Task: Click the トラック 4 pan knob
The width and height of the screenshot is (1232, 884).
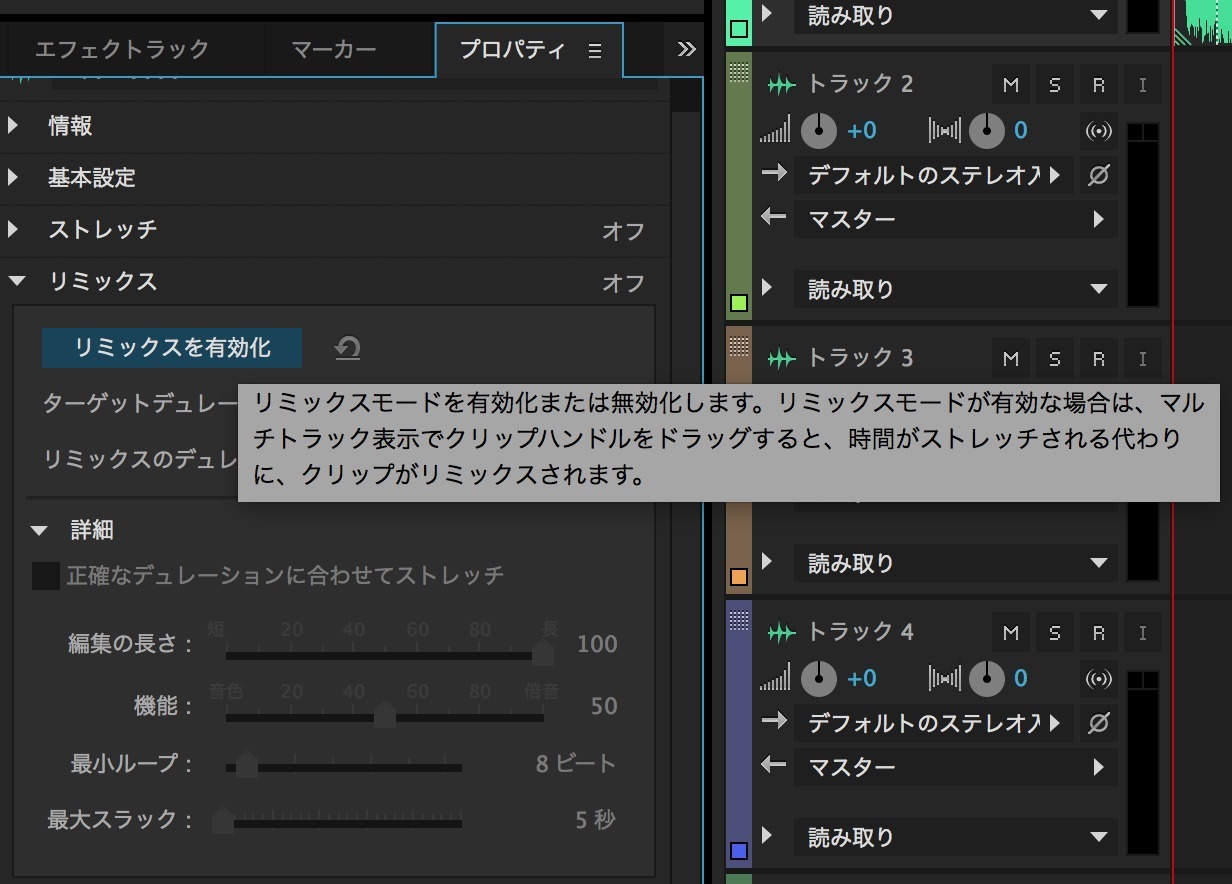Action: point(986,679)
